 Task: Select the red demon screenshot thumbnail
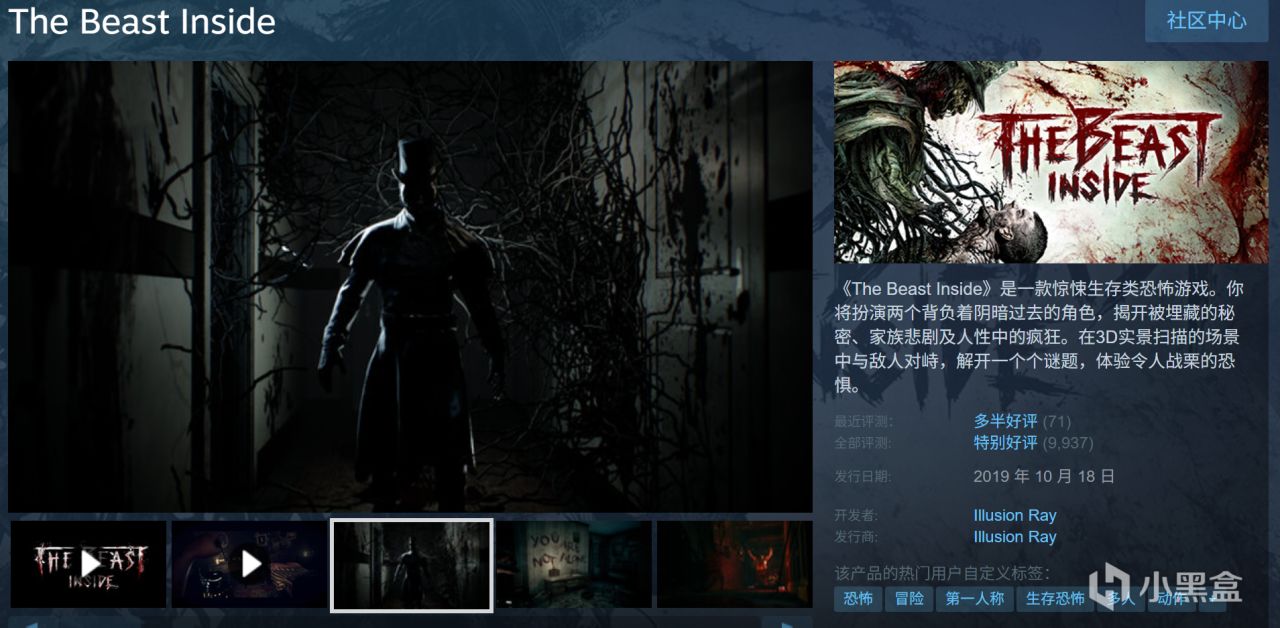pyautogui.click(x=735, y=564)
